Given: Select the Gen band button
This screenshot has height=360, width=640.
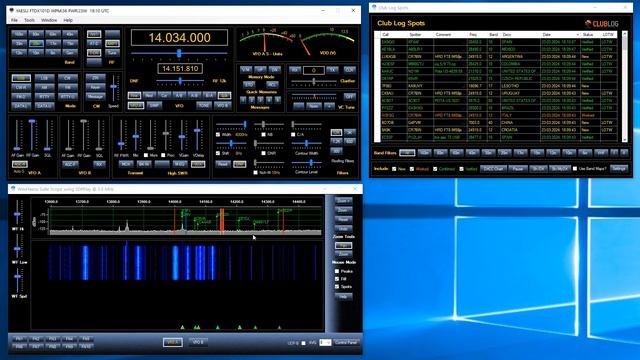Looking at the screenshot, I should (x=70, y=53).
